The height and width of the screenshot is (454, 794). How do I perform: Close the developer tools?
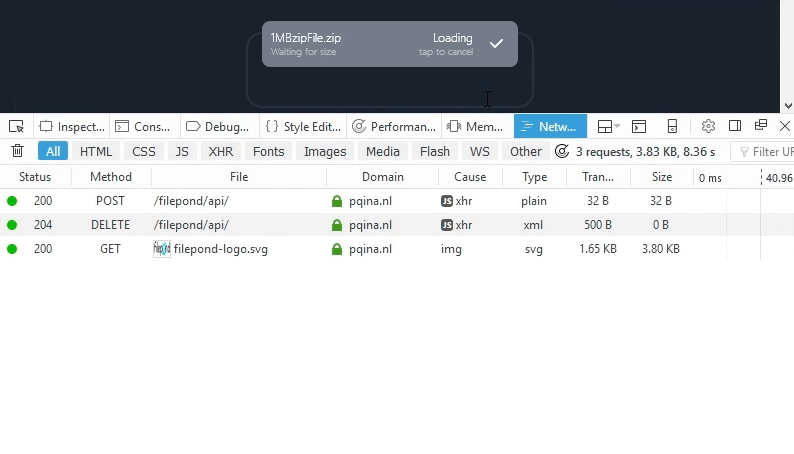785,126
